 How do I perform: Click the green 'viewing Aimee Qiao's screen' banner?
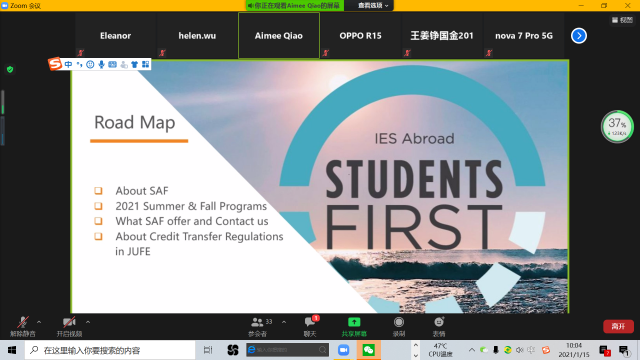tap(294, 5)
